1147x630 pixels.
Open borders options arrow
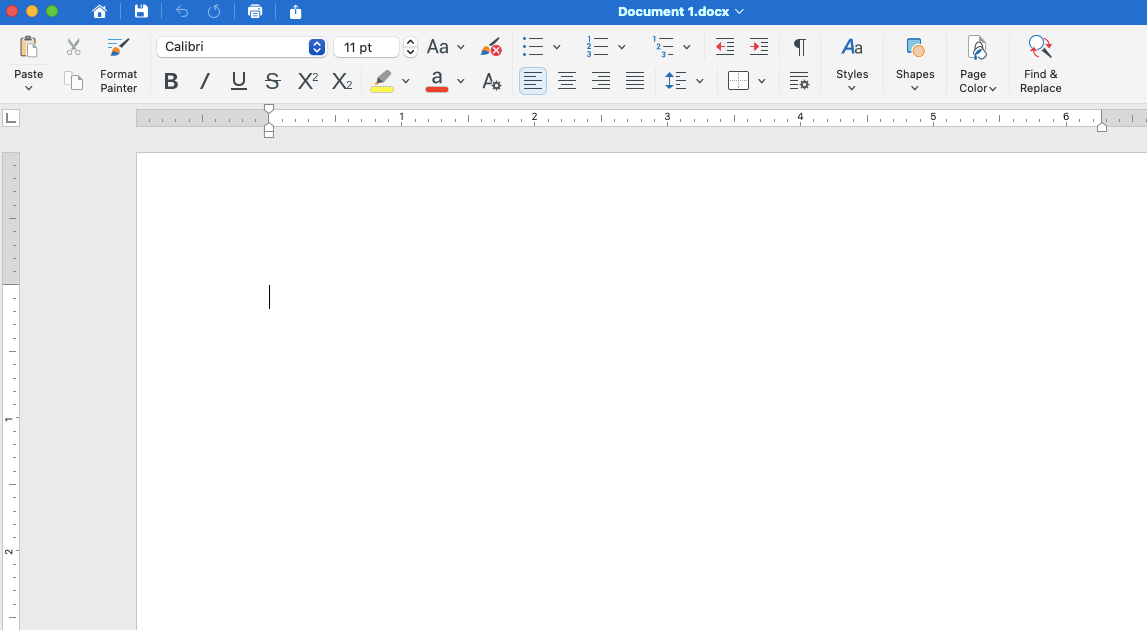761,80
